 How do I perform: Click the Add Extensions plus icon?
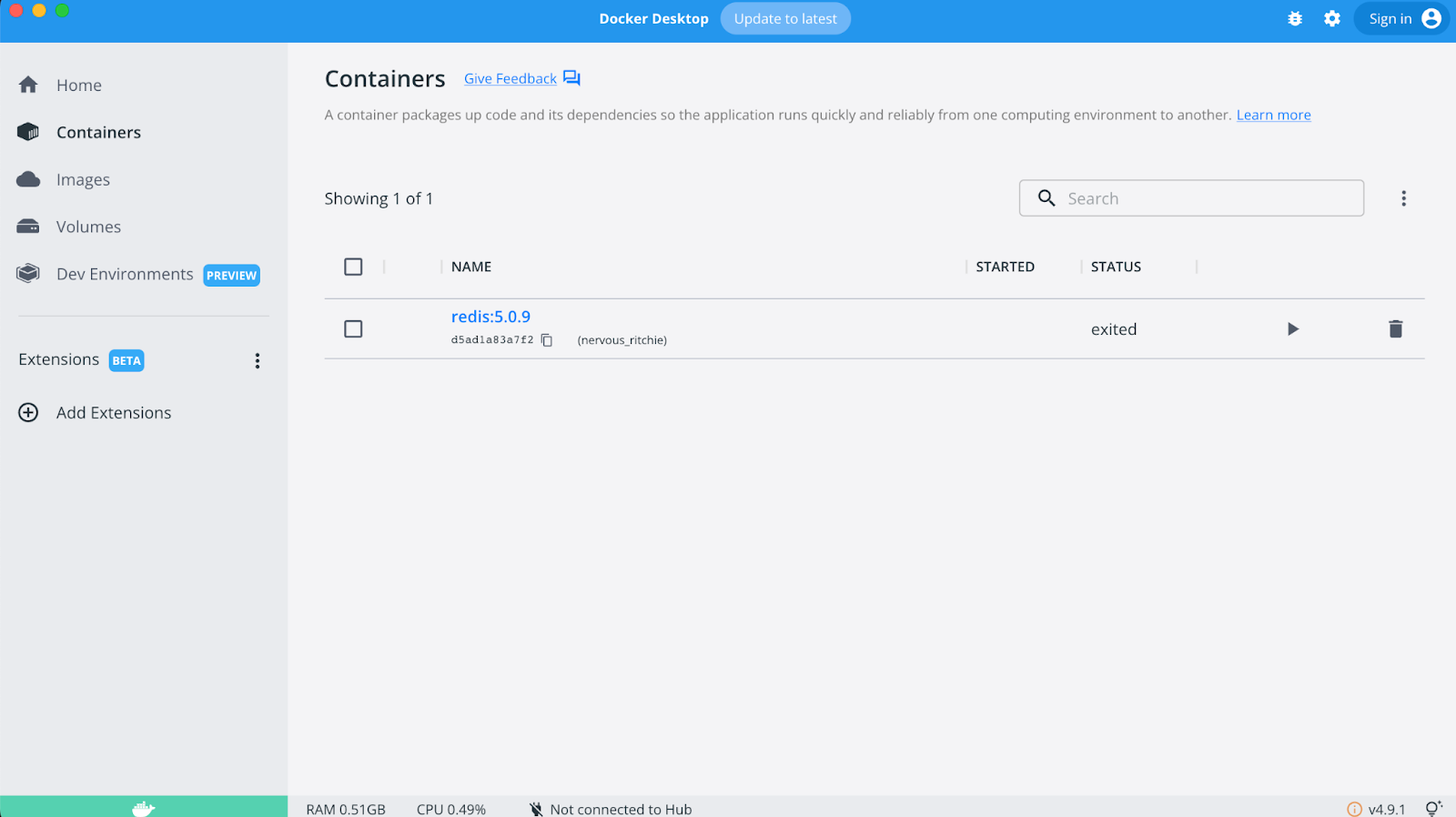coord(28,412)
